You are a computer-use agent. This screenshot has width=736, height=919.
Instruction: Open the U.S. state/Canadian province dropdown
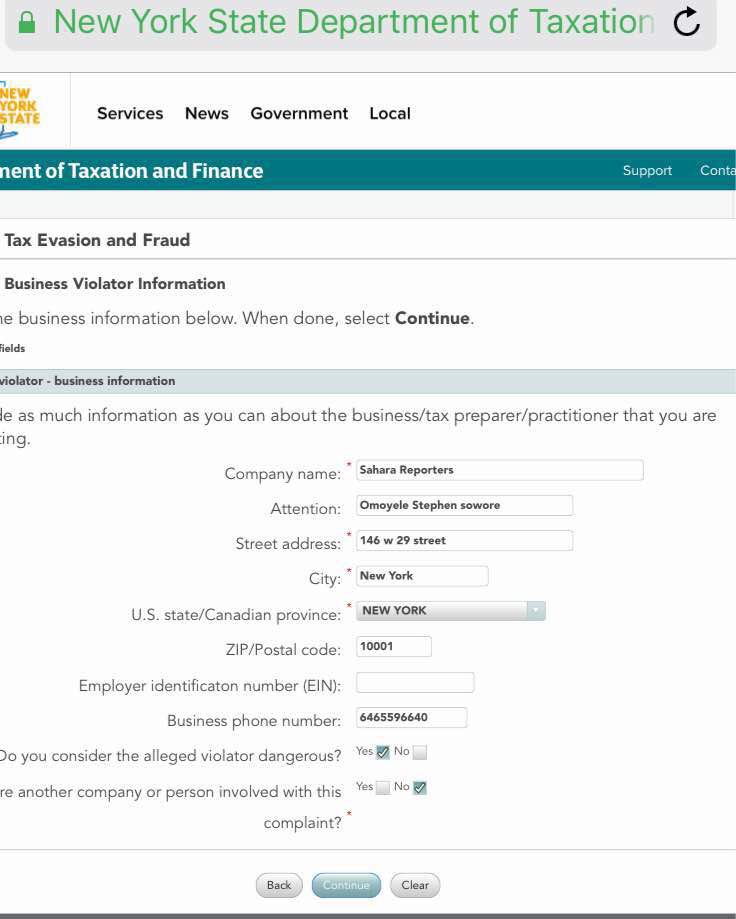coord(451,611)
